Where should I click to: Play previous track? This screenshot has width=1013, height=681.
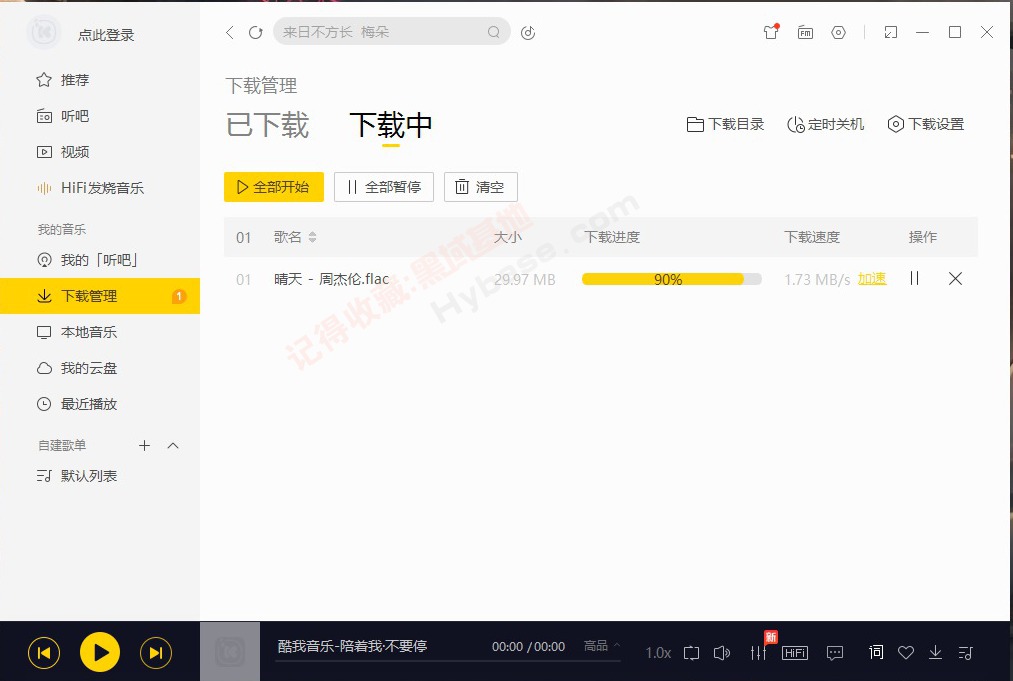(44, 653)
